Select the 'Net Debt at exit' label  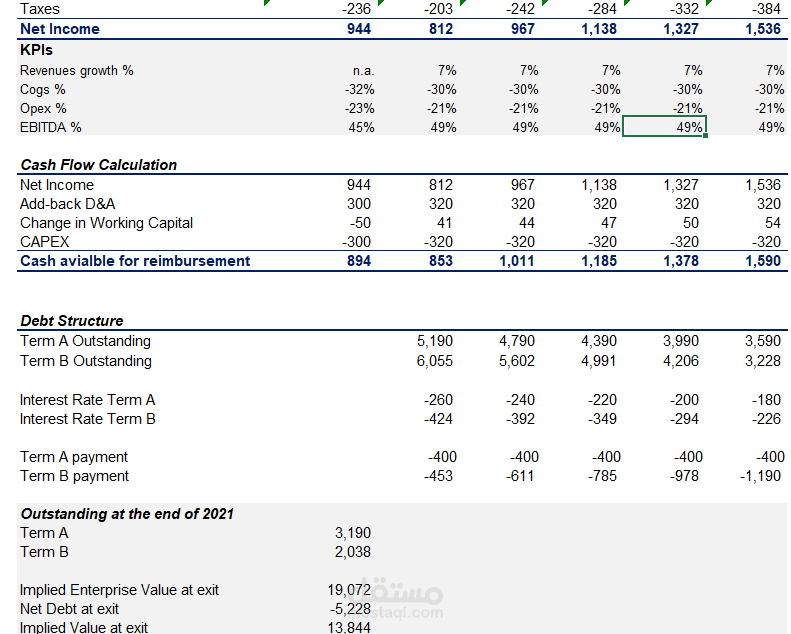[70, 609]
